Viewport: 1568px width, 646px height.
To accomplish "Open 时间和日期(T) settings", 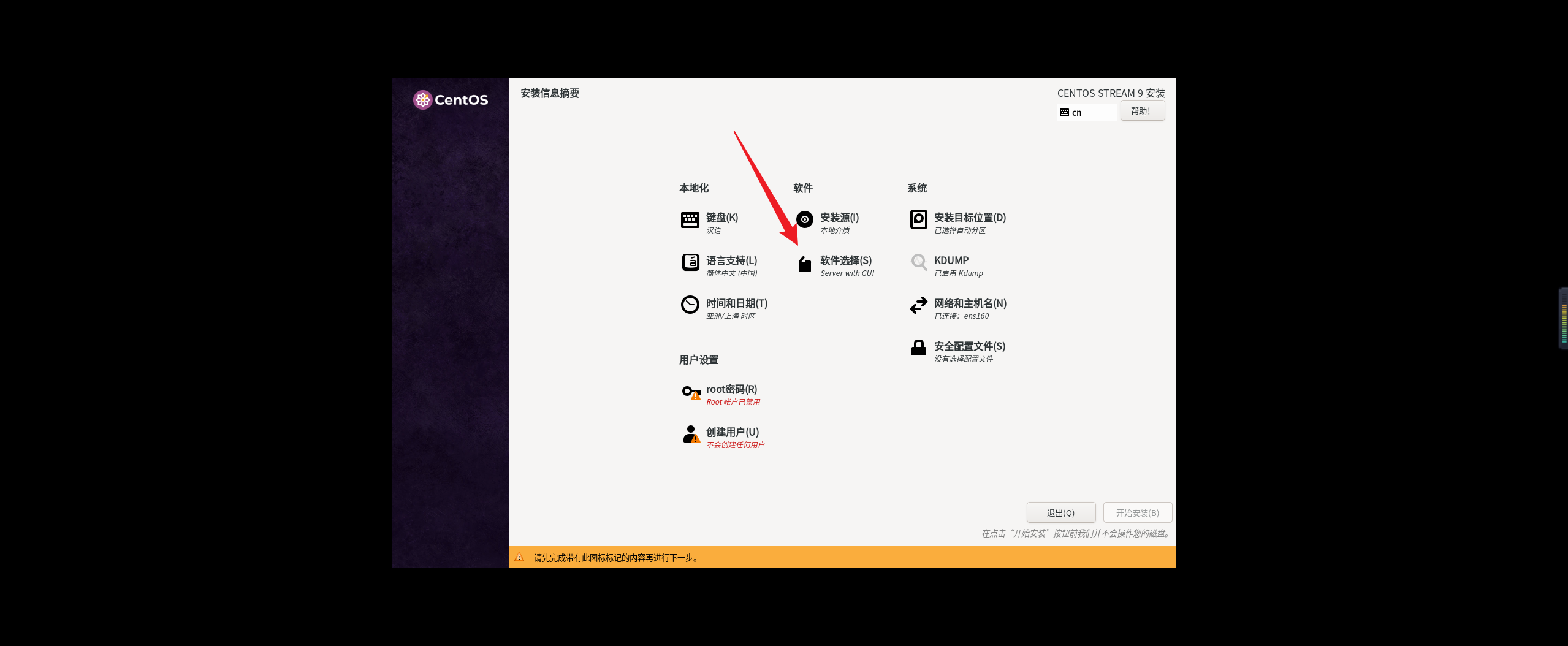I will [x=737, y=303].
